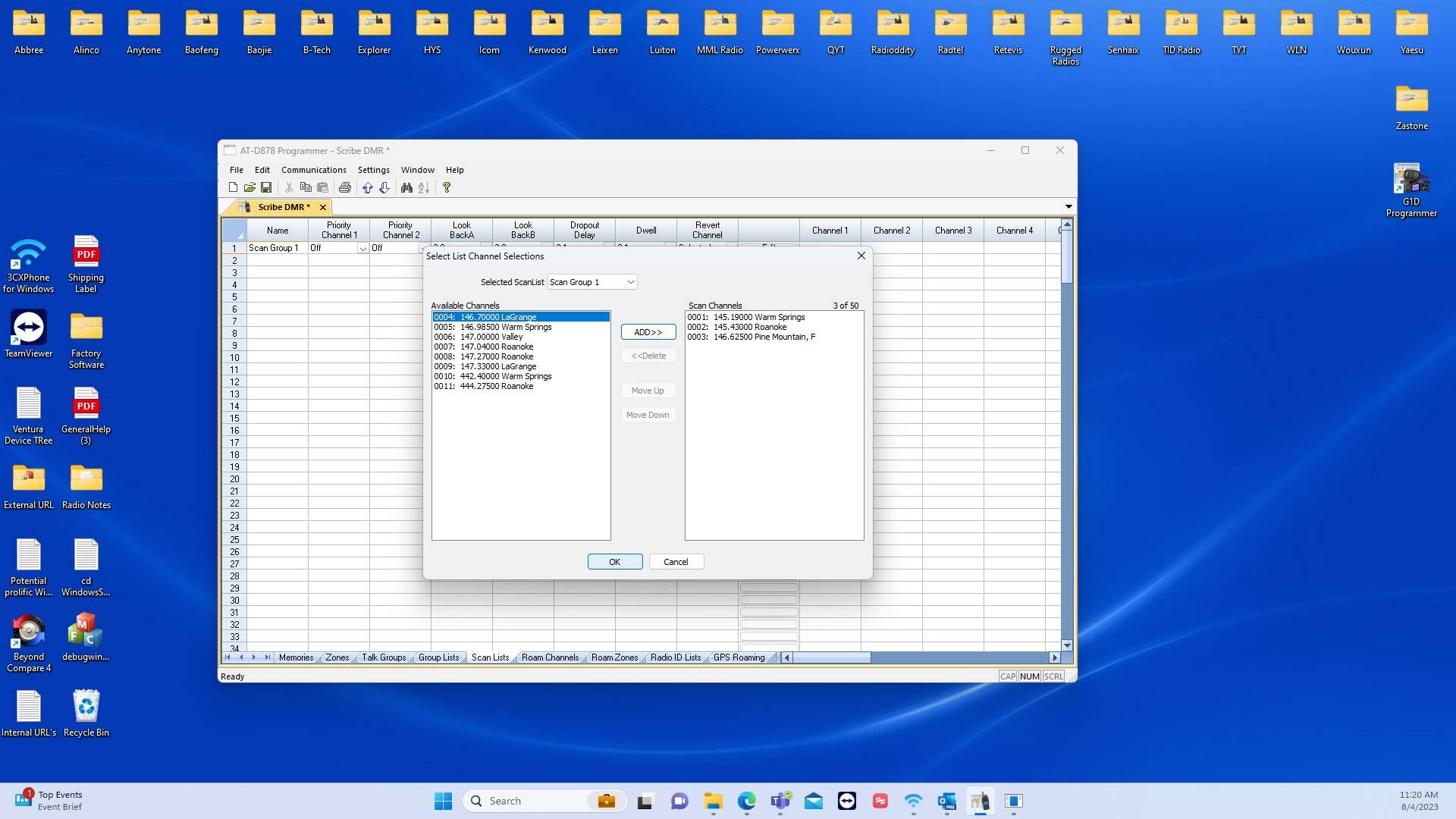Select available channel 0004 146.70000 LaGrange
This screenshot has height=819, width=1456.
(x=521, y=317)
